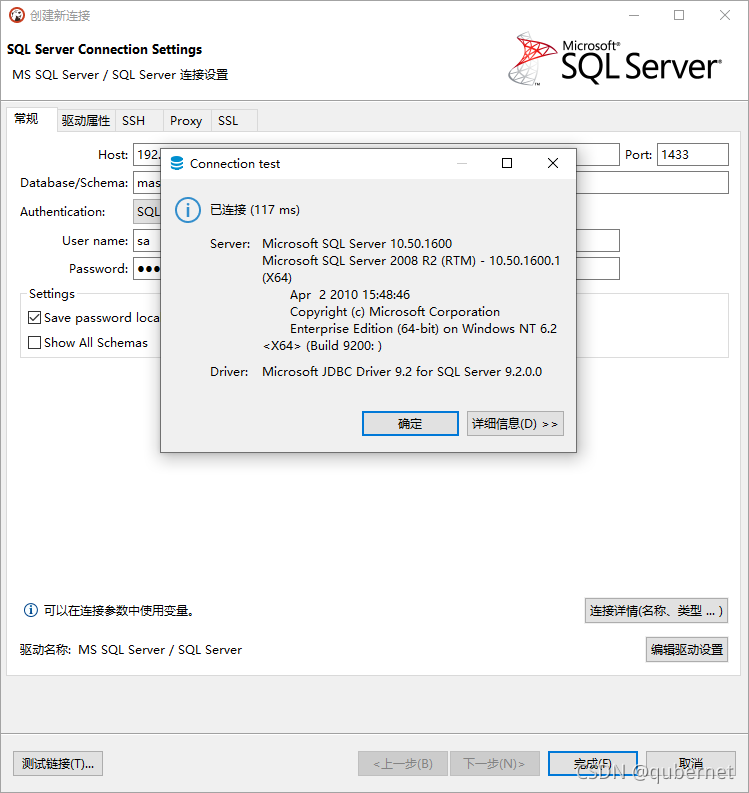Click the DBeaver icon in the title bar
This screenshot has width=749, height=793.
tap(17, 15)
